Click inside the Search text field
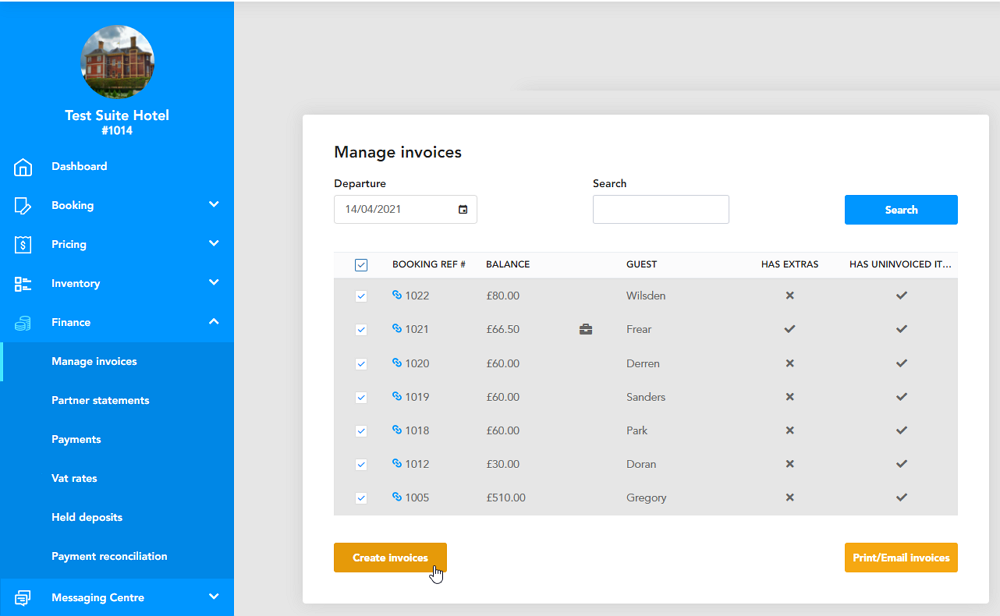 coord(660,209)
